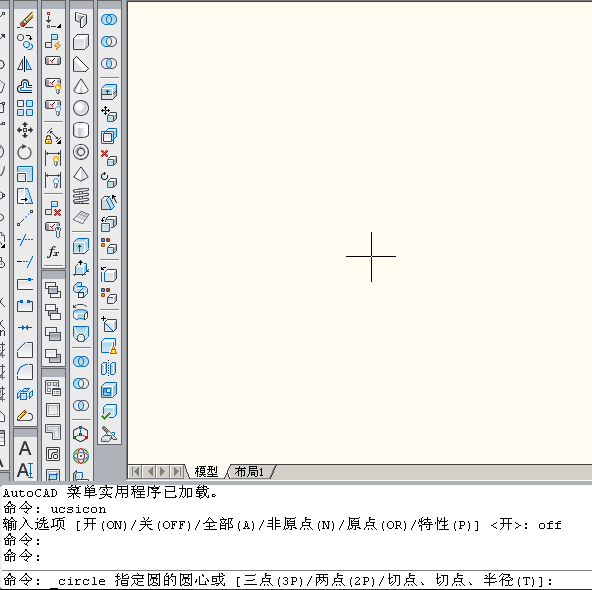Click the 3D Move gizmo icon
Viewport: 592px width, 590px height.
pos(81,434)
